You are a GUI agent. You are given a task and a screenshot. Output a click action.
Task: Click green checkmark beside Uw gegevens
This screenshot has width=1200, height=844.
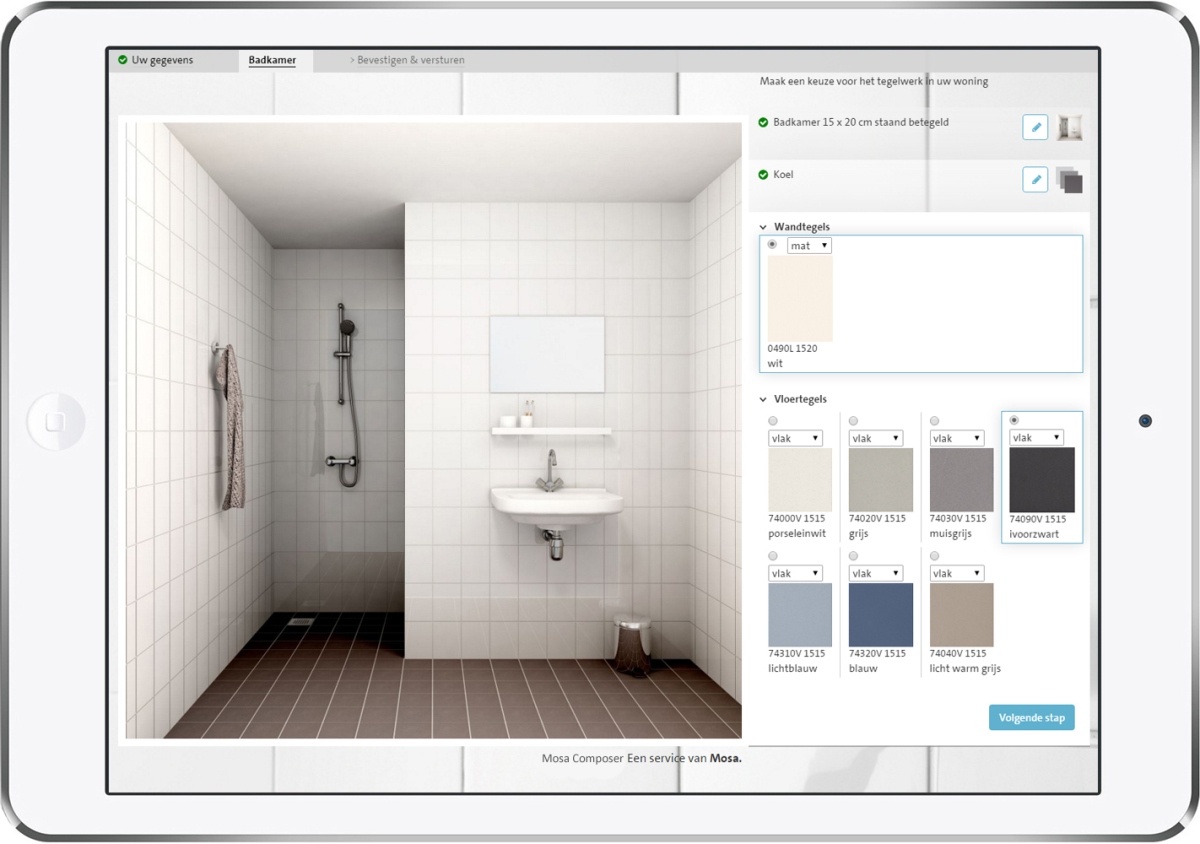tap(123, 60)
